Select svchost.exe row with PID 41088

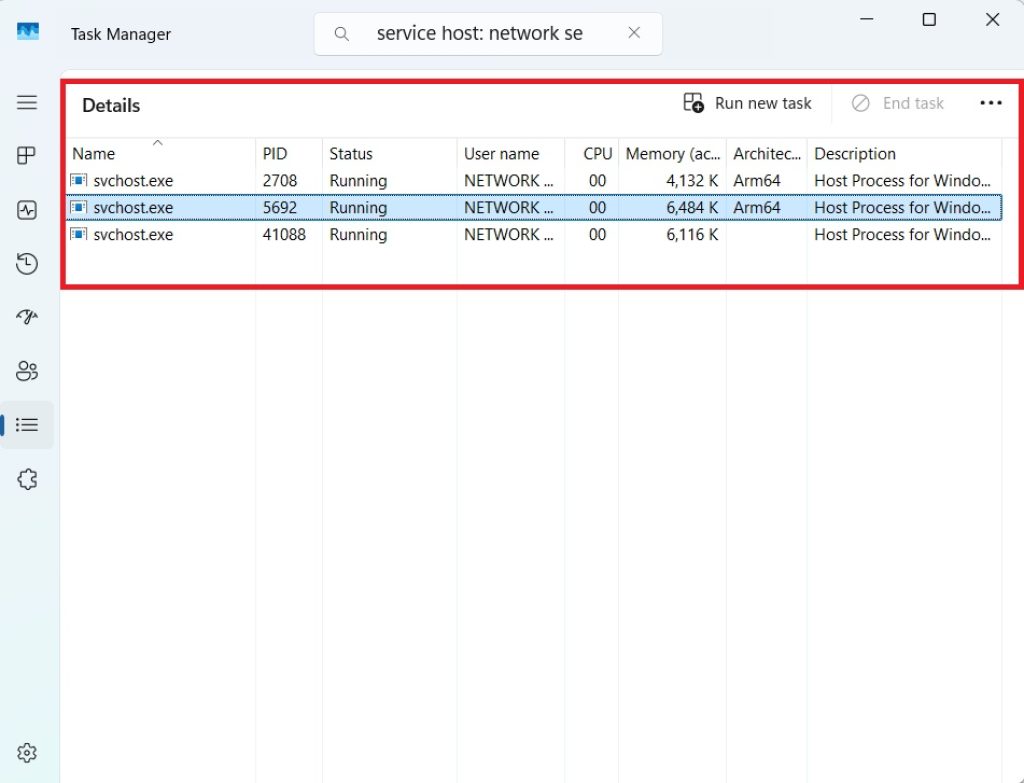tap(534, 234)
